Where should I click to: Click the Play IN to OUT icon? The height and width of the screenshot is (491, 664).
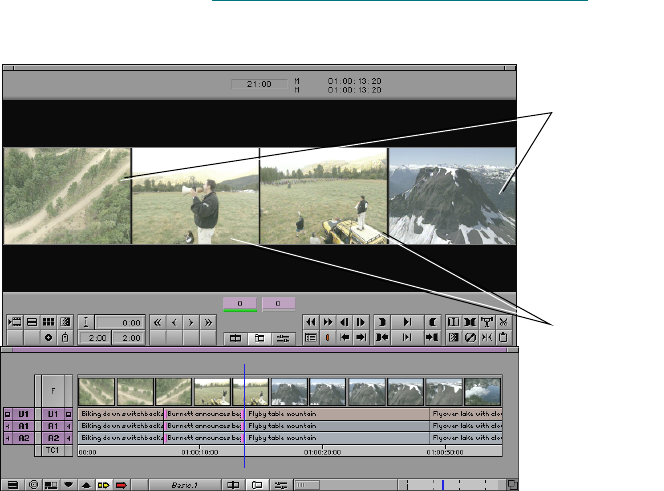pos(407,338)
